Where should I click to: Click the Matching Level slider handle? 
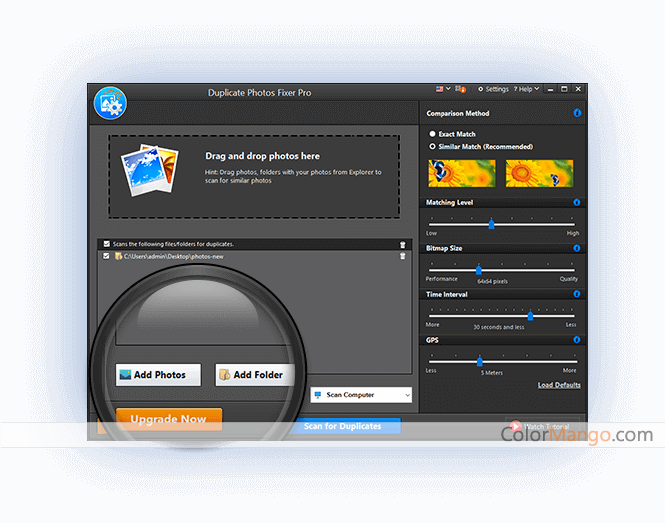(492, 224)
